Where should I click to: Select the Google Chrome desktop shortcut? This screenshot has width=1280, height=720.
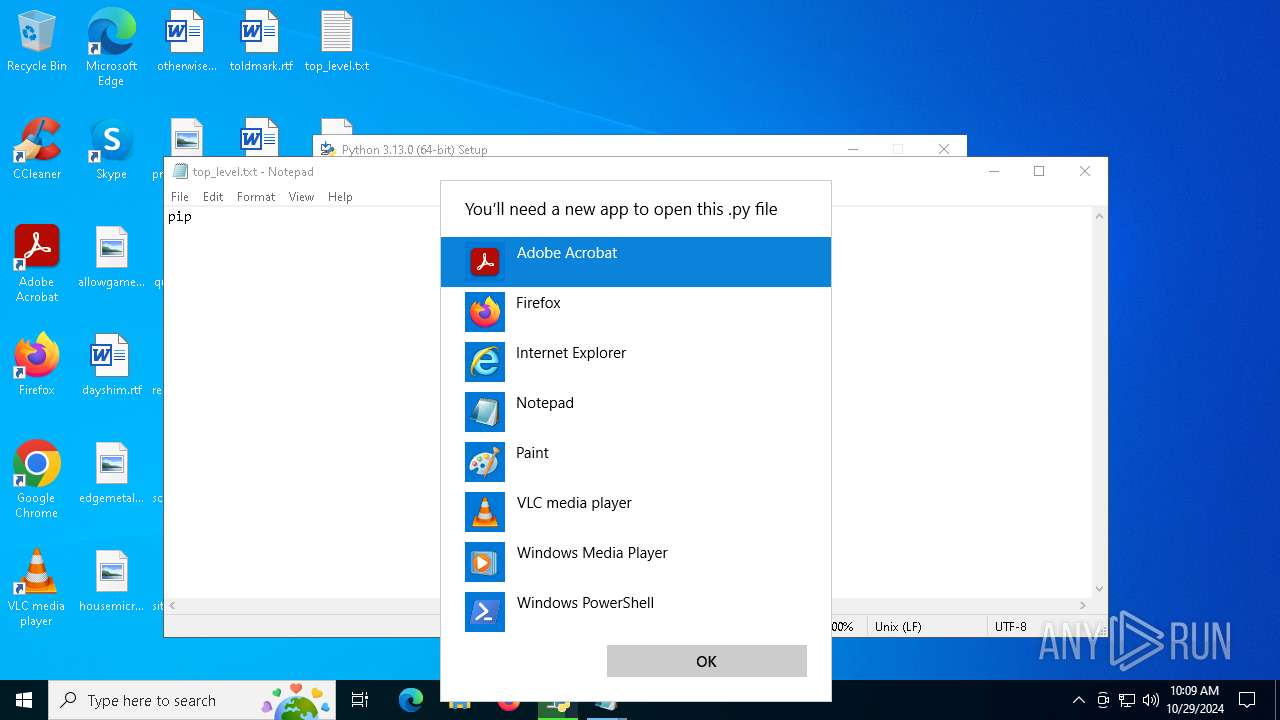pos(37,480)
